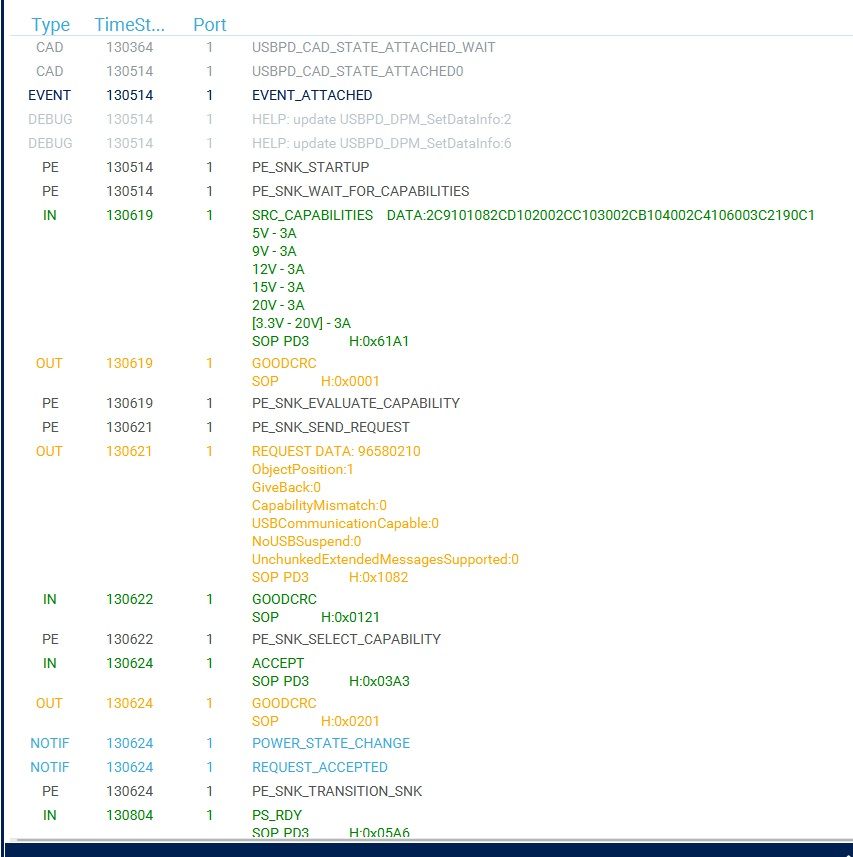
Task: Click the CapabilityMismatch:0 line
Action: [x=319, y=506]
